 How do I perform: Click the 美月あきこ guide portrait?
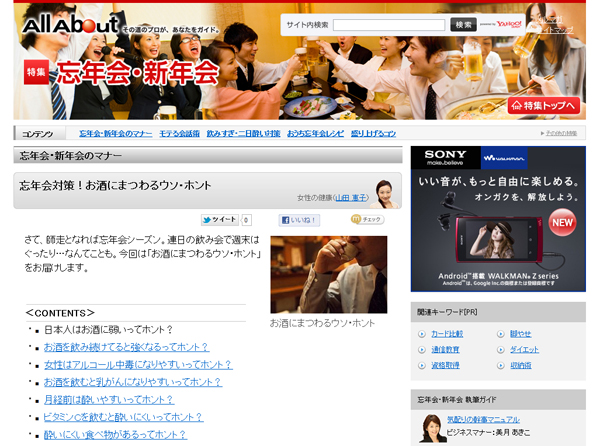coord(433,427)
